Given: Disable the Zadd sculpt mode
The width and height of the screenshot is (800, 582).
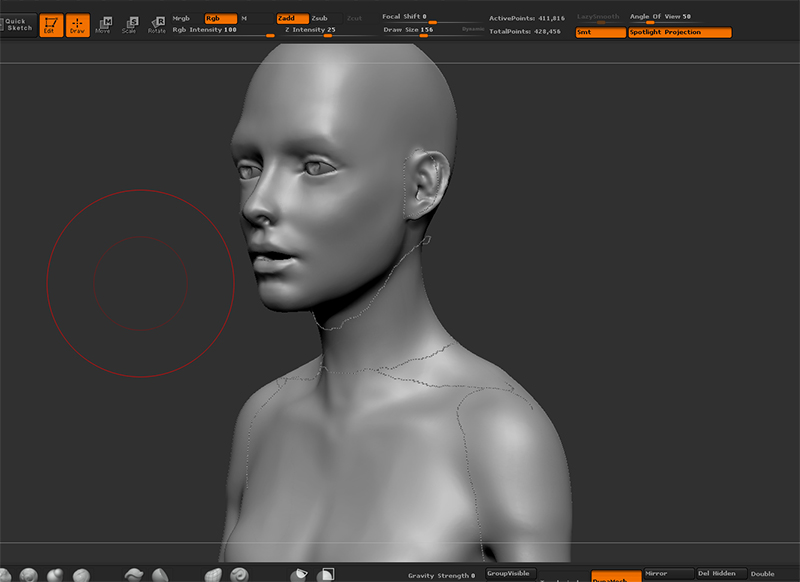Looking at the screenshot, I should click(x=291, y=18).
